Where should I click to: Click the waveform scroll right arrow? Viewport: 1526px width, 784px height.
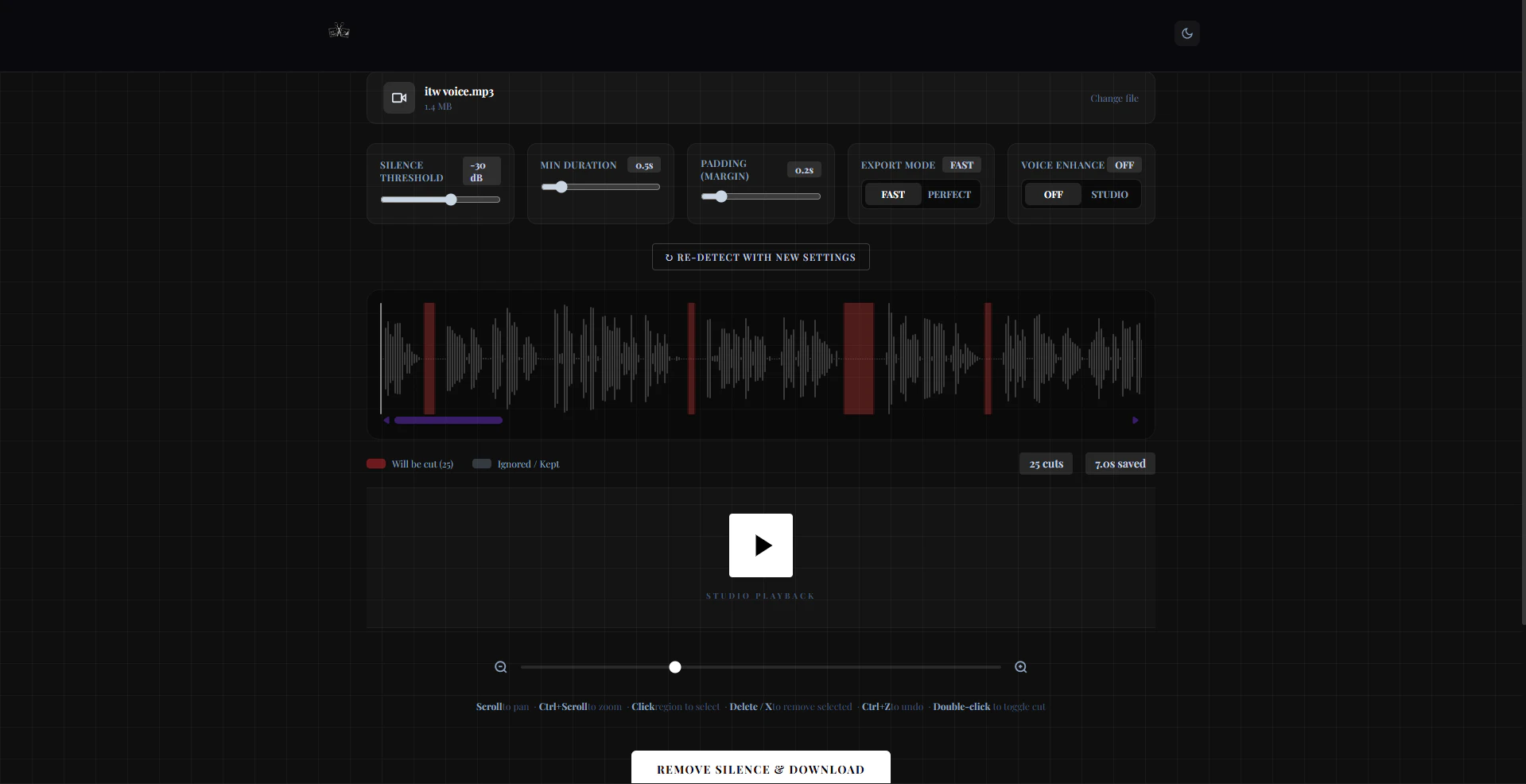(x=1135, y=420)
